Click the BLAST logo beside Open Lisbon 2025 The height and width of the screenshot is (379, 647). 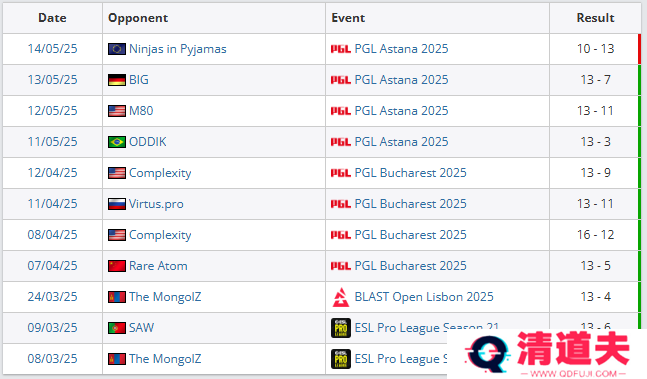(x=341, y=297)
